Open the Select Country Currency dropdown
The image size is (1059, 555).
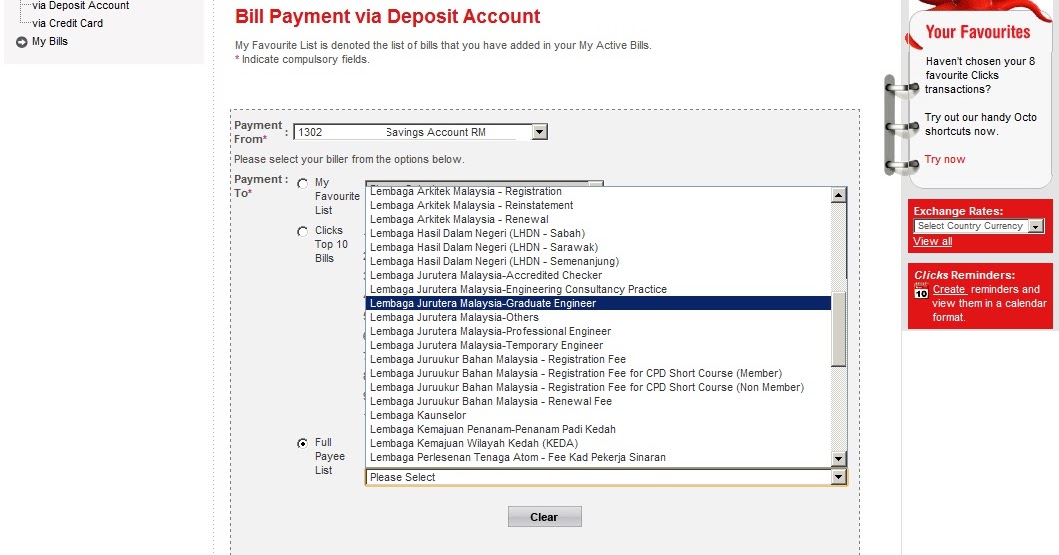pyautogui.click(x=979, y=226)
